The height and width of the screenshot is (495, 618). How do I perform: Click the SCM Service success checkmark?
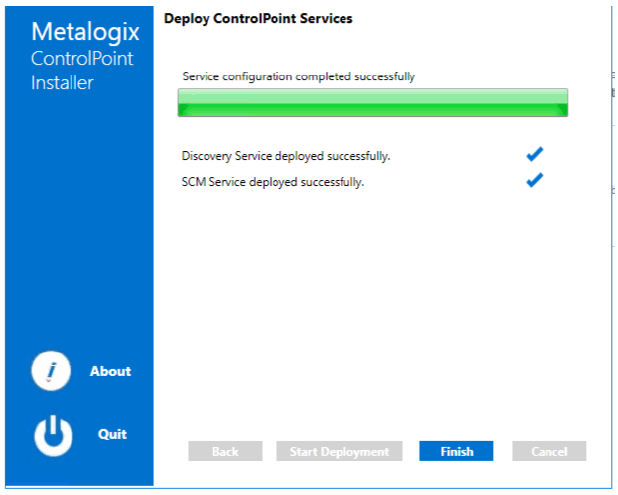[535, 180]
